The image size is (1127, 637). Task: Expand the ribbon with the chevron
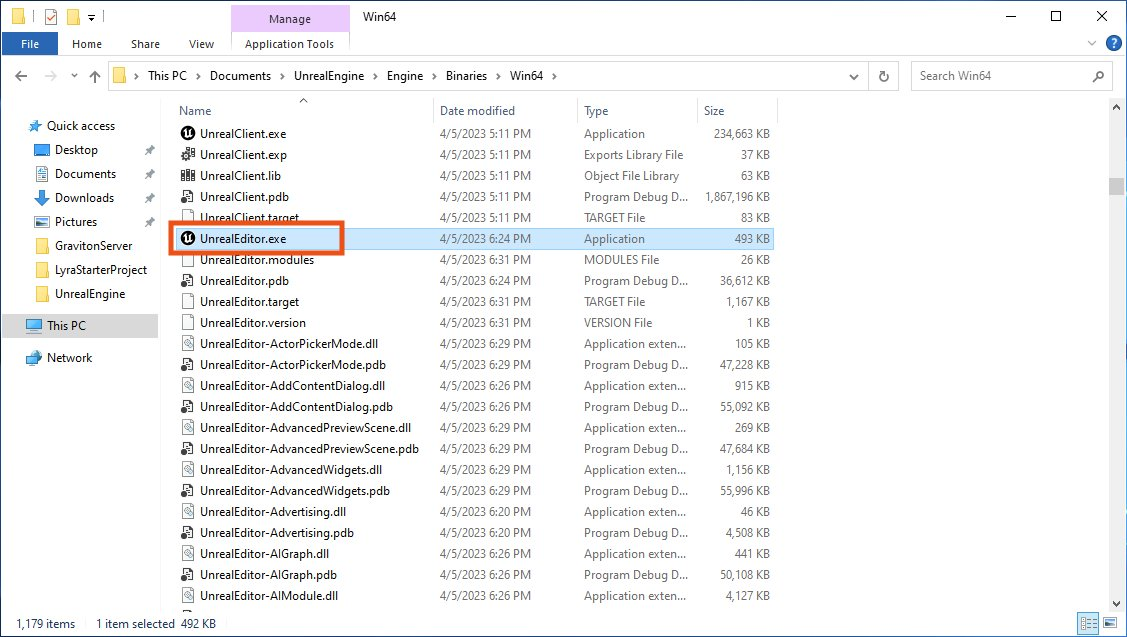[x=1093, y=44]
